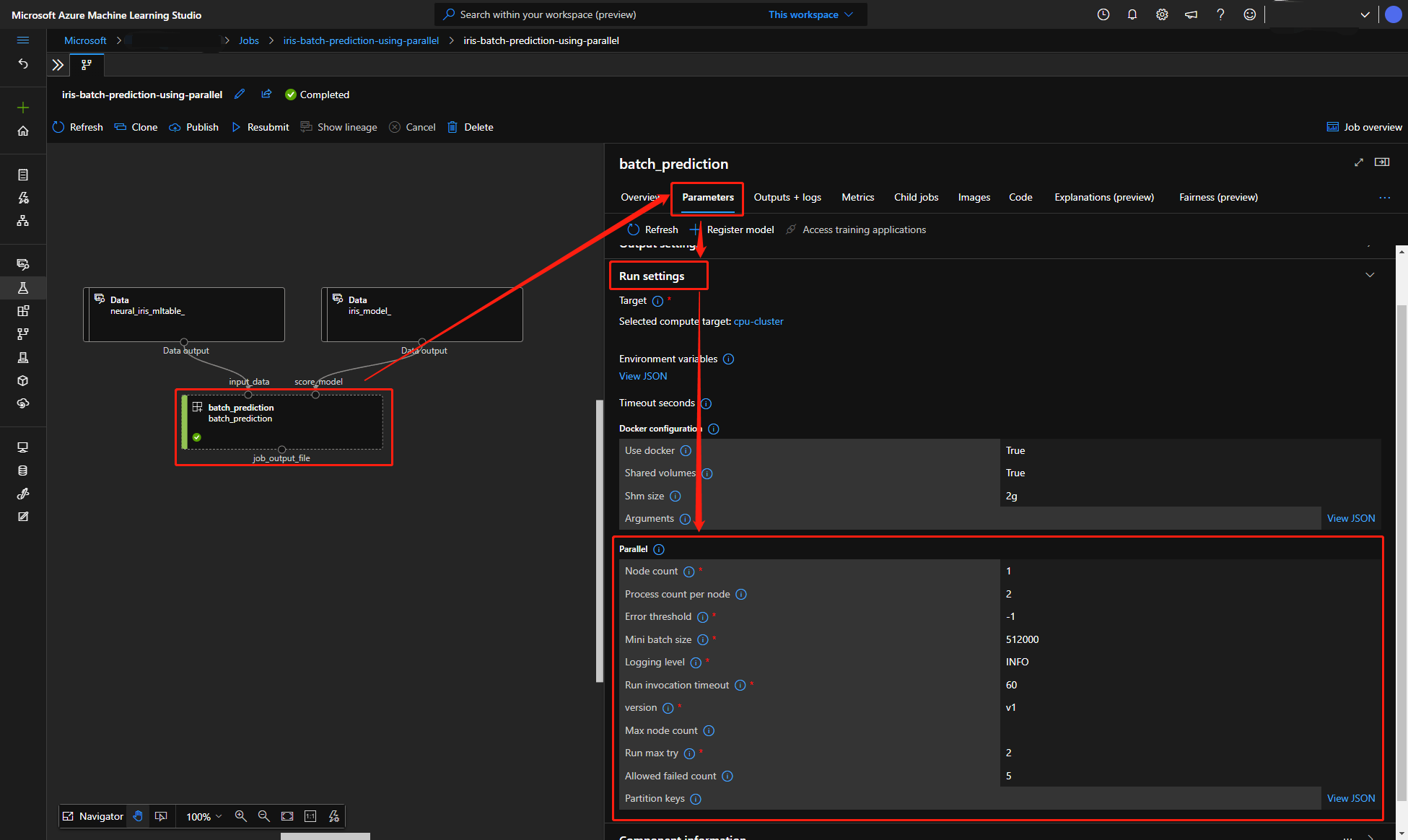
Task: Open the 100% zoom level dropdown
Action: tap(204, 816)
